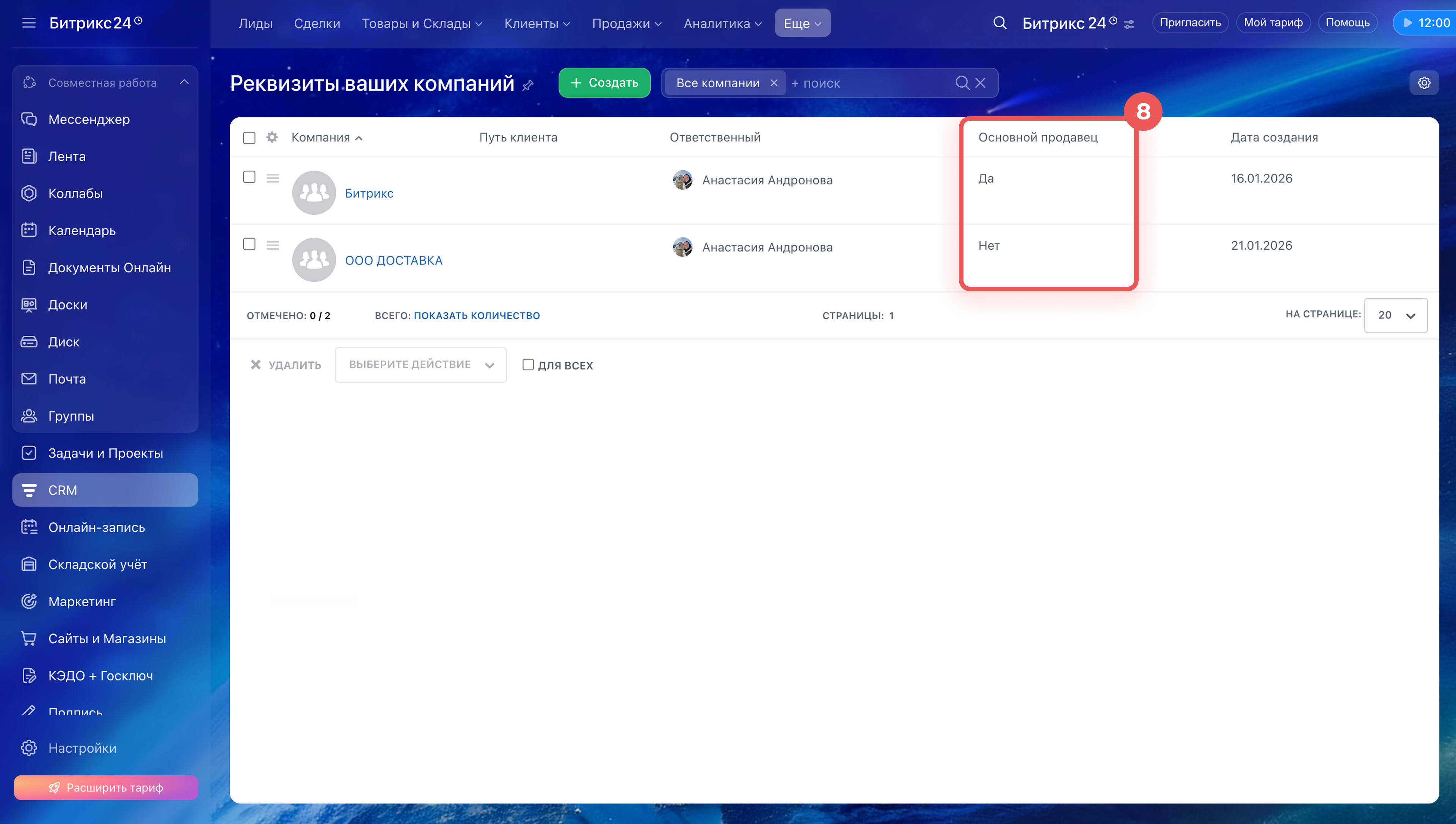The height and width of the screenshot is (824, 1456).
Task: Click the magnifier search icon in header
Action: pyautogui.click(x=999, y=23)
